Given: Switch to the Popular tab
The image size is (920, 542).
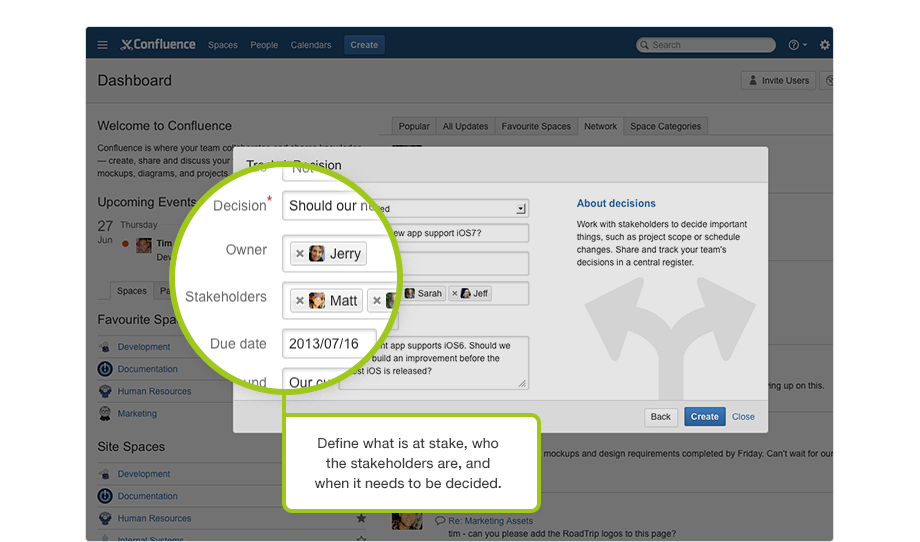Looking at the screenshot, I should [414, 126].
